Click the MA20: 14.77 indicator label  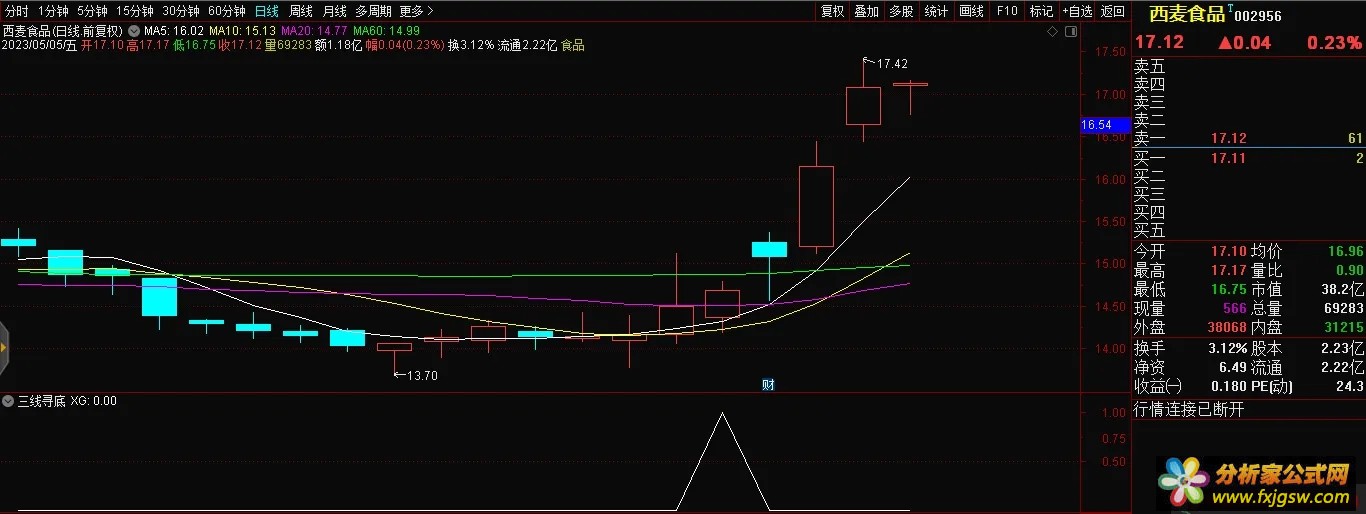314,31
